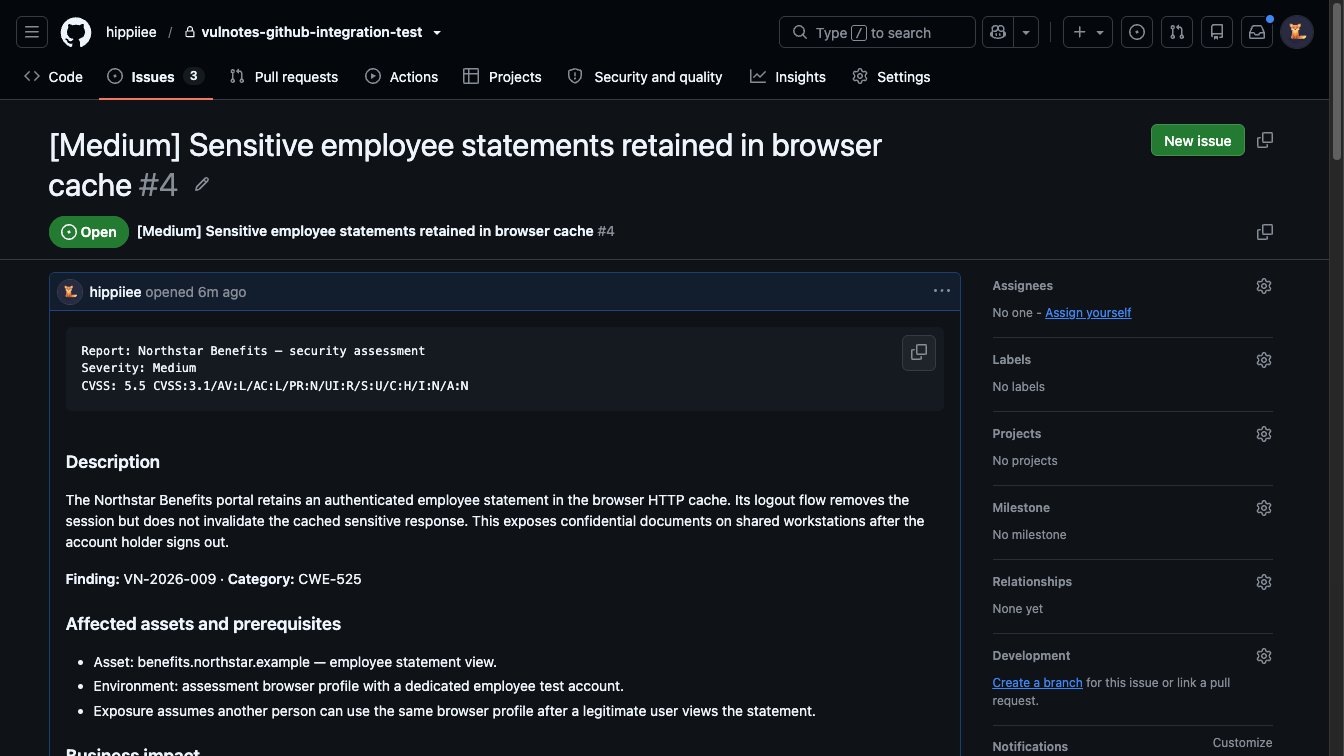Switch to the Issues tab
The width and height of the screenshot is (1344, 756).
pos(155,77)
